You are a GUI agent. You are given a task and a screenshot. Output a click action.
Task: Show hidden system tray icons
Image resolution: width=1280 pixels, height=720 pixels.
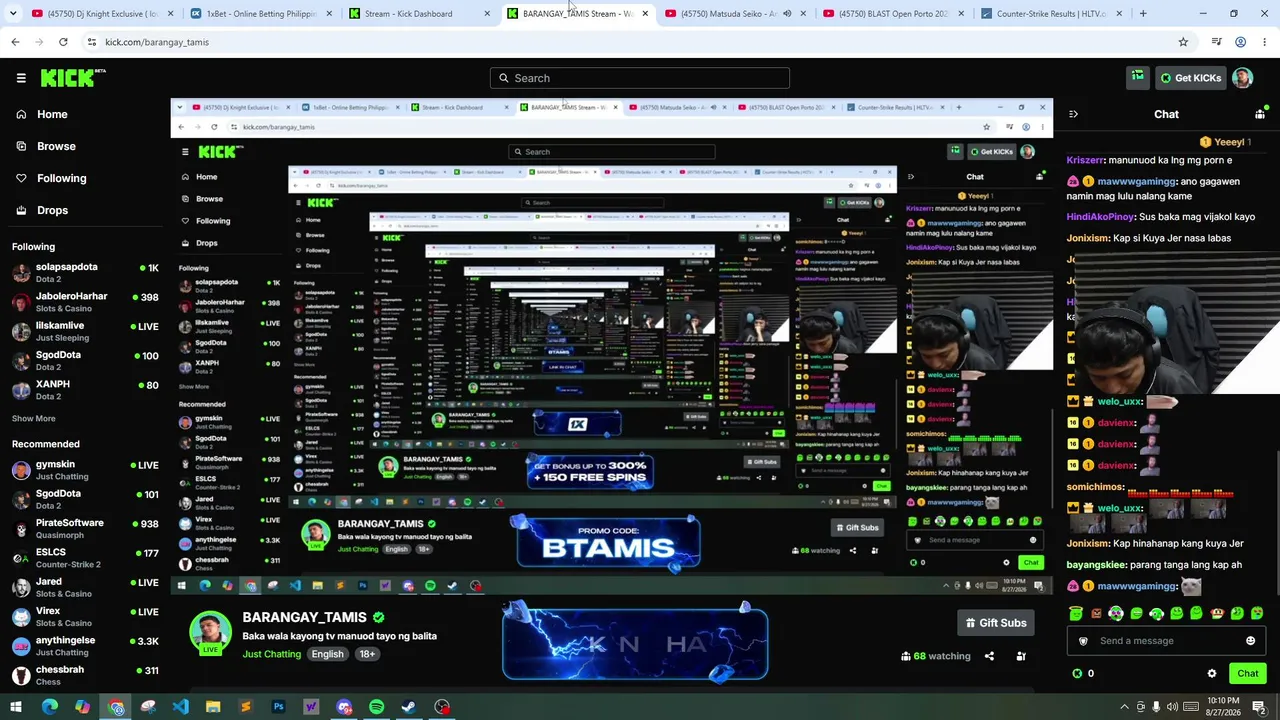tap(1124, 707)
